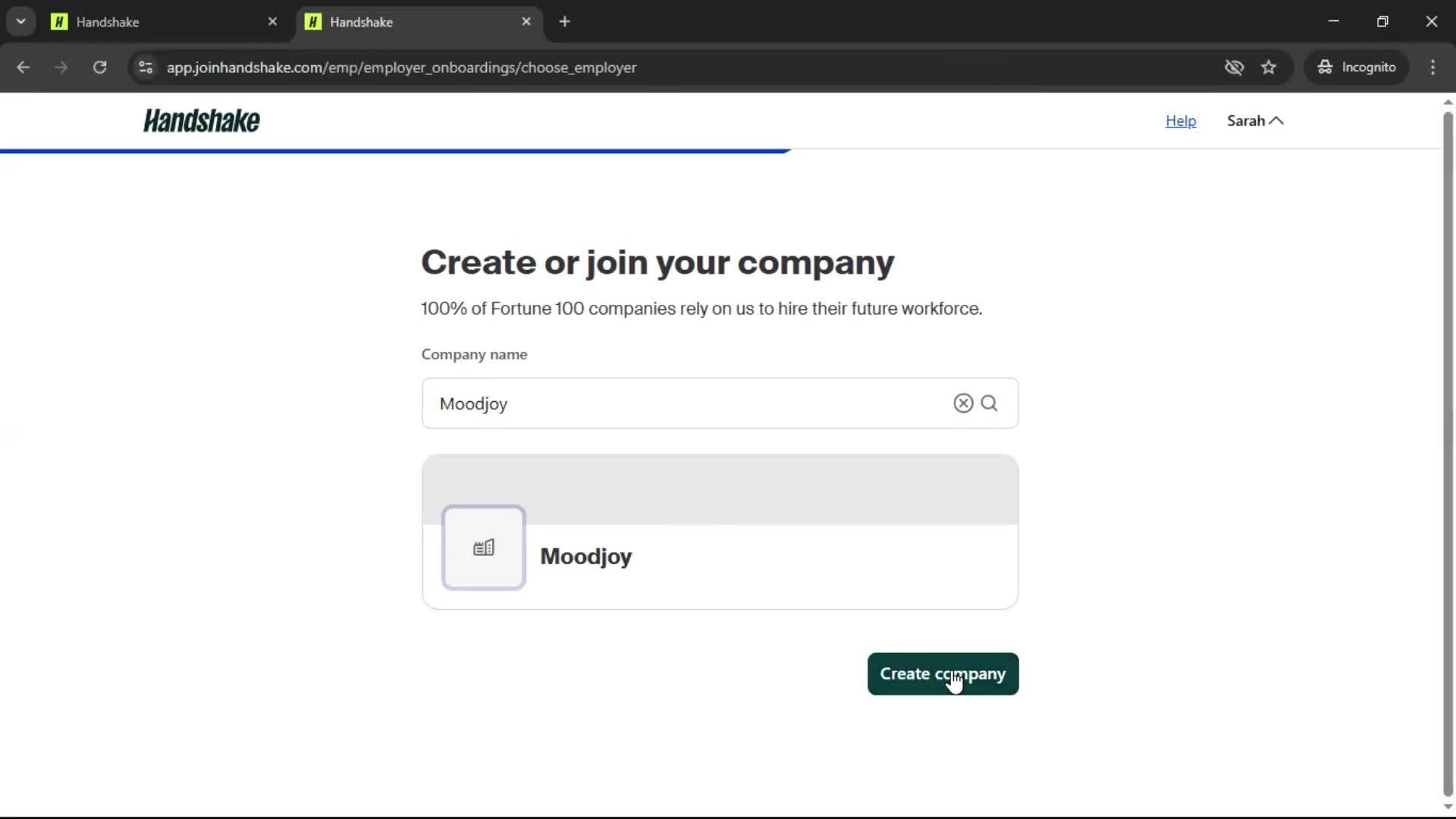1456x819 pixels.
Task: Go forward in browser history
Action: point(61,67)
